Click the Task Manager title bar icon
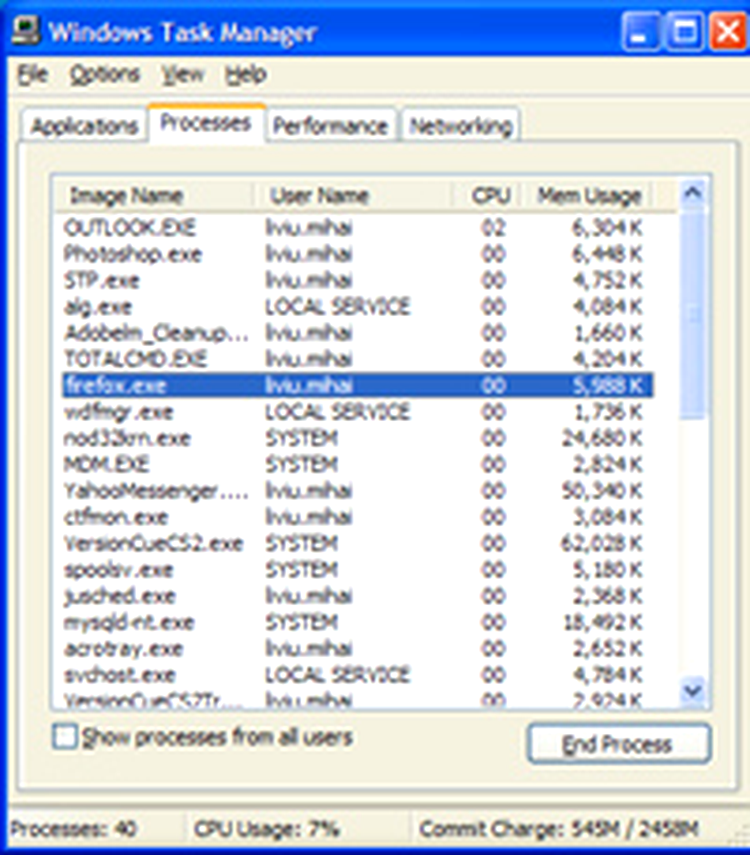 click(x=26, y=31)
